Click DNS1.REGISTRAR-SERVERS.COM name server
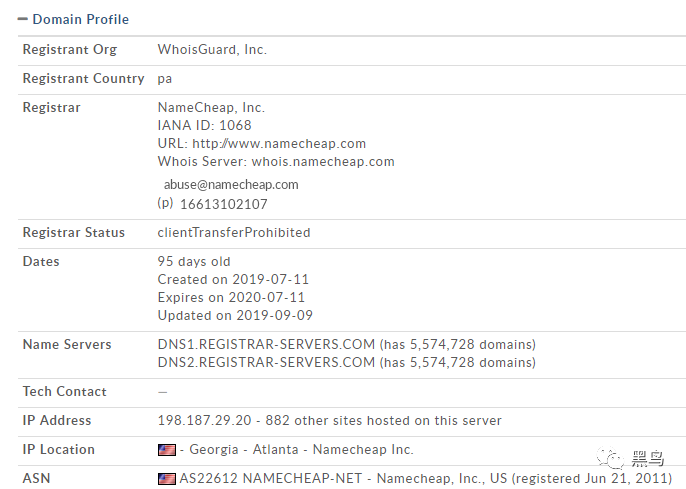Image resolution: width=686 pixels, height=489 pixels. tap(266, 344)
